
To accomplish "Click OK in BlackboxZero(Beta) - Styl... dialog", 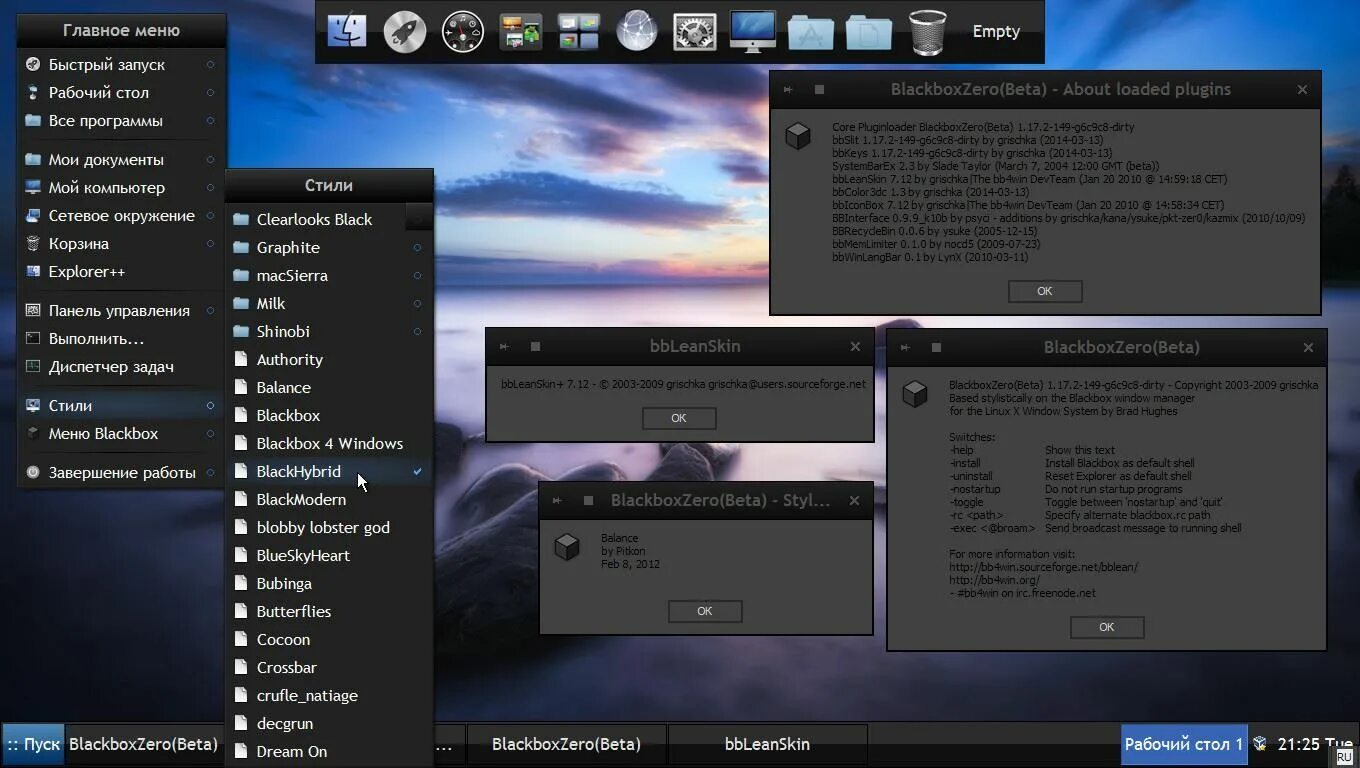I will (705, 611).
